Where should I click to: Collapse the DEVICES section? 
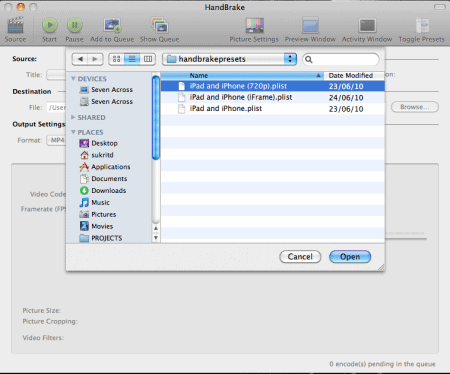coord(73,79)
